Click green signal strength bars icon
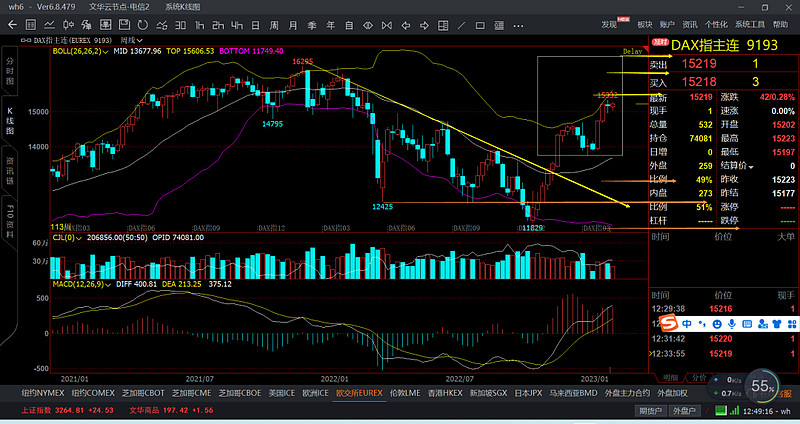The height and width of the screenshot is (424, 800). pyautogui.click(x=734, y=410)
